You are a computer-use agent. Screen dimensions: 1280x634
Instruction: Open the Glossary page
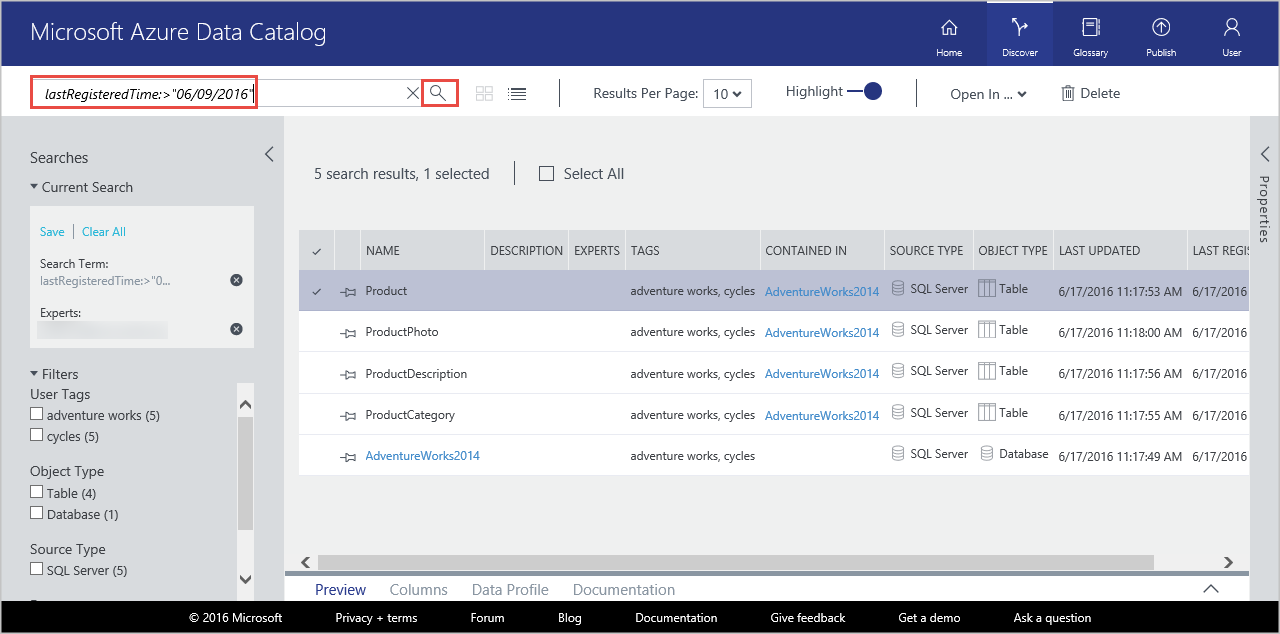coord(1090,33)
